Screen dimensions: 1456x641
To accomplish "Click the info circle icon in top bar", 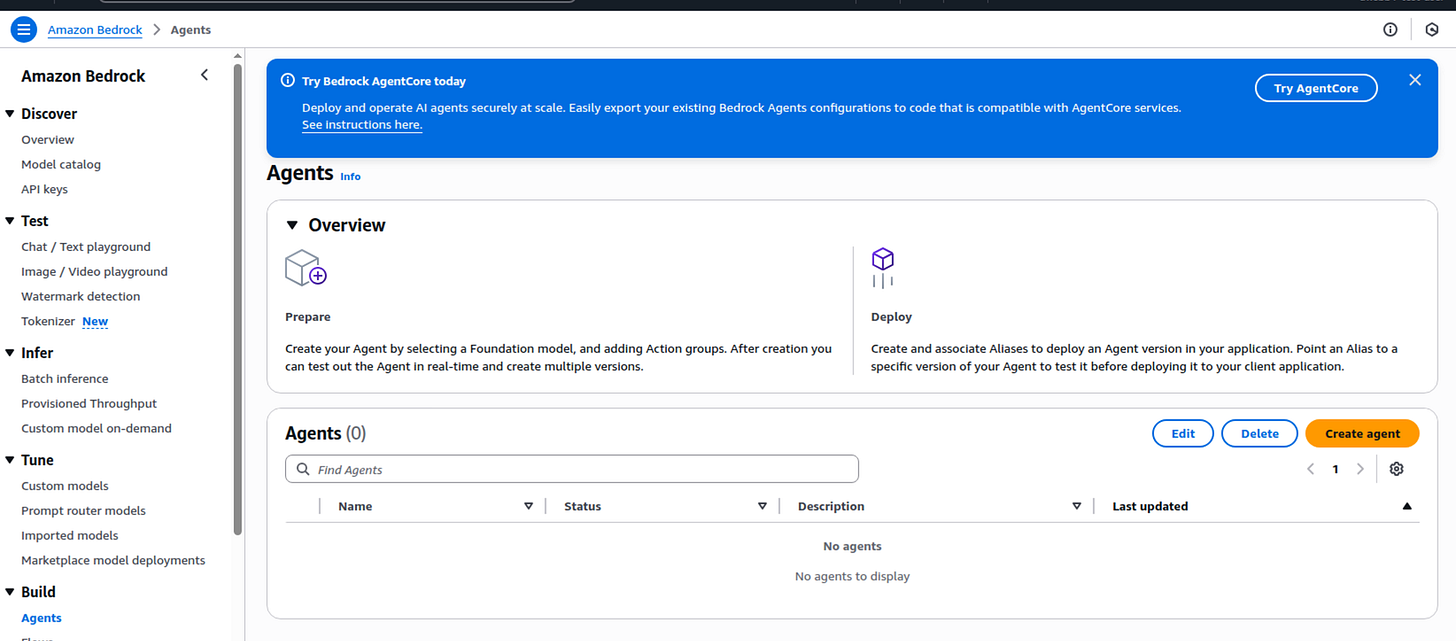I will point(1390,30).
